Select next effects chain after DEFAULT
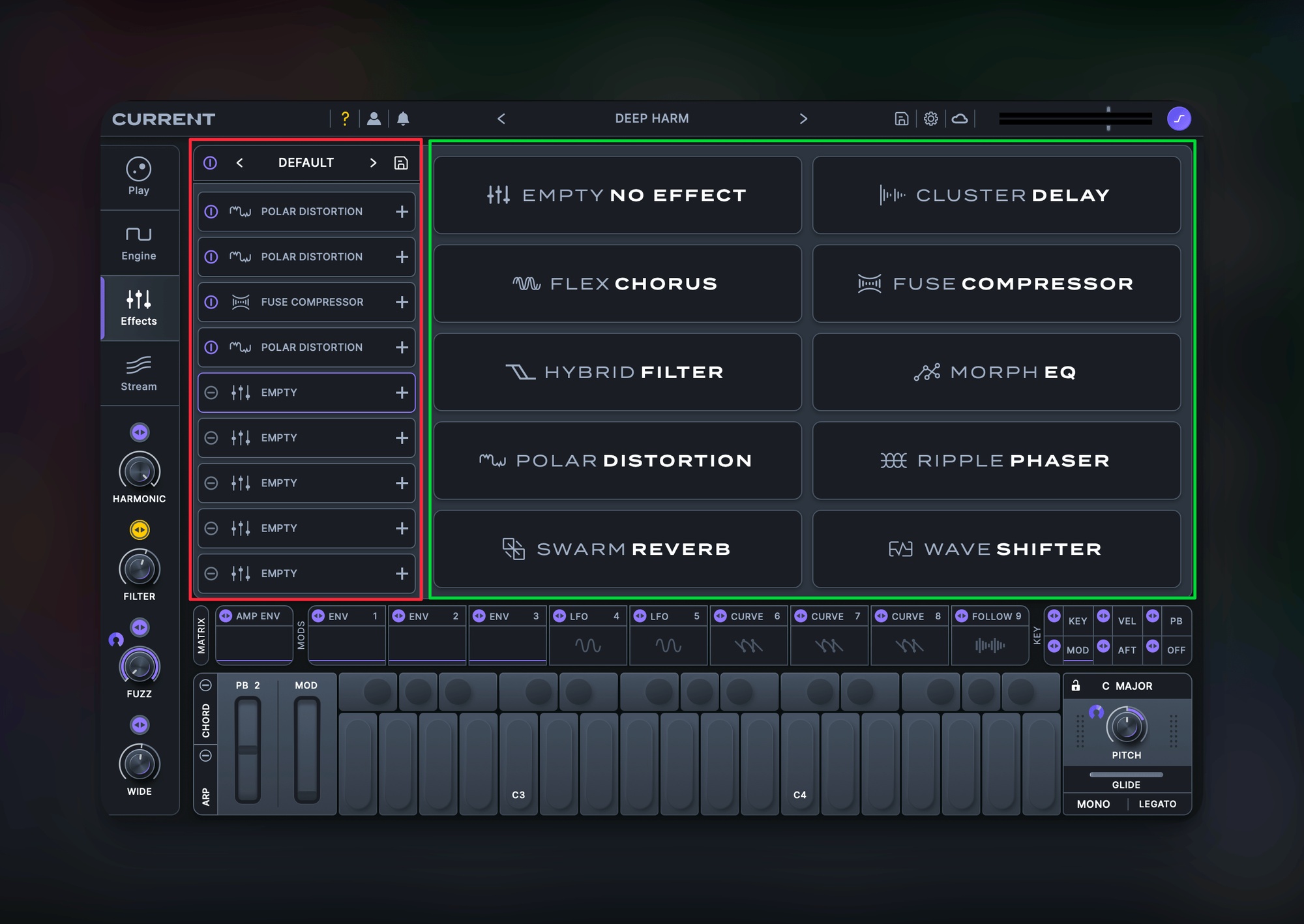The width and height of the screenshot is (1304, 924). coord(373,163)
